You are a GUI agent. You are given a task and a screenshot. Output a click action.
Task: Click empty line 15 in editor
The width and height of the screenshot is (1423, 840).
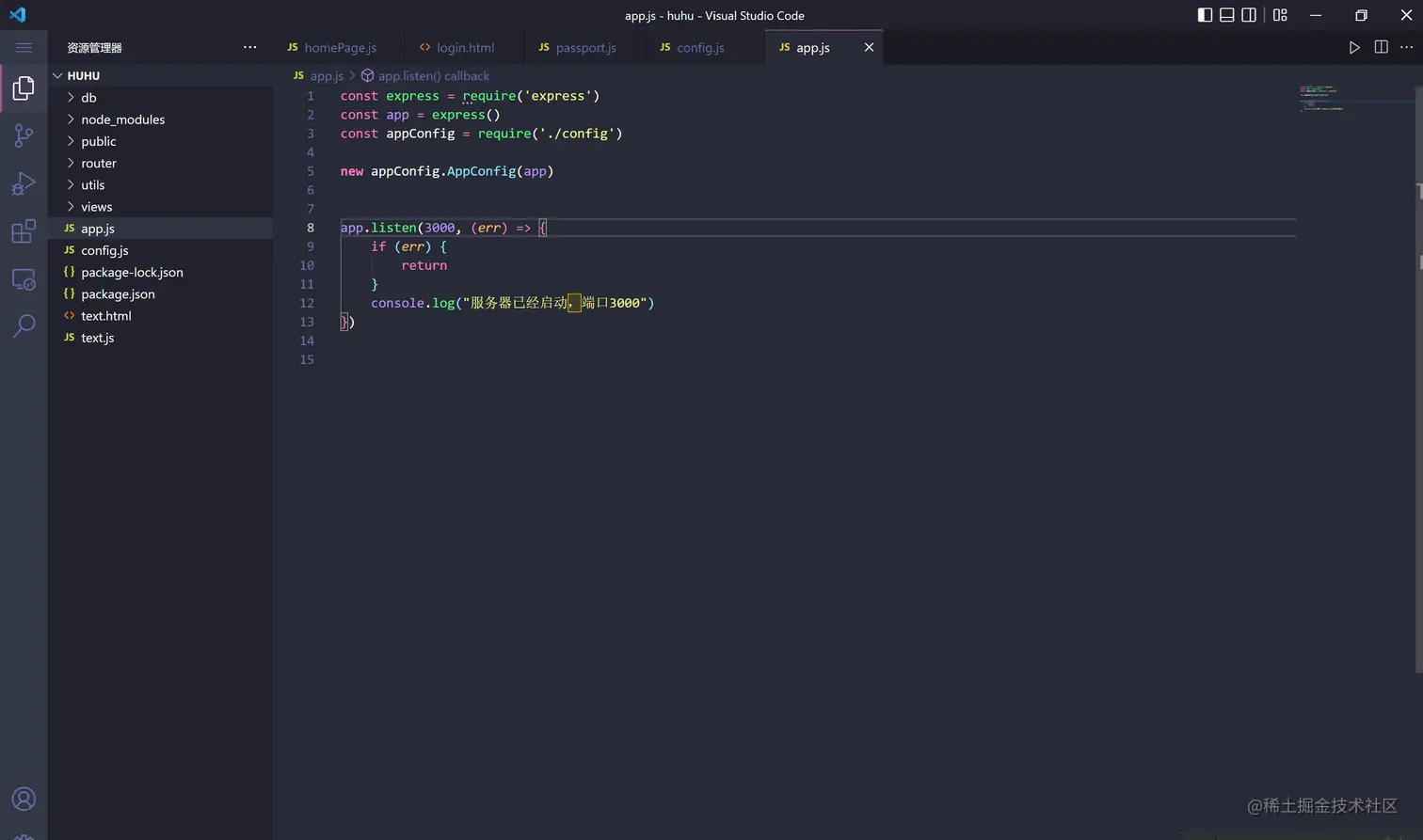(x=819, y=359)
